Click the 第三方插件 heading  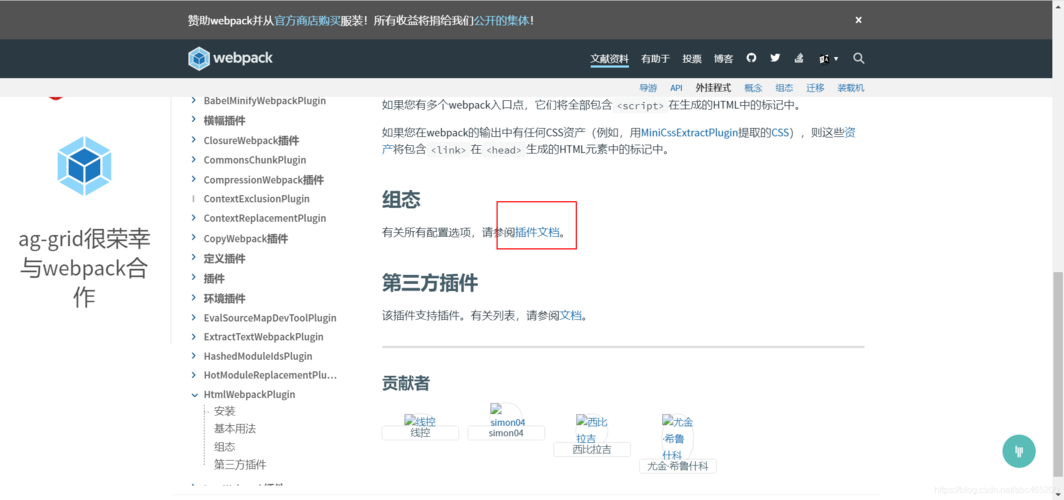tap(430, 282)
